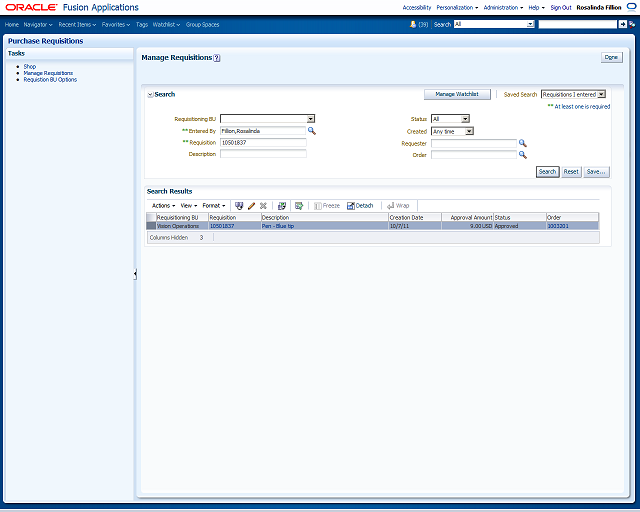The image size is (640, 512).
Task: Open order 1003201 link in results
Action: click(558, 226)
